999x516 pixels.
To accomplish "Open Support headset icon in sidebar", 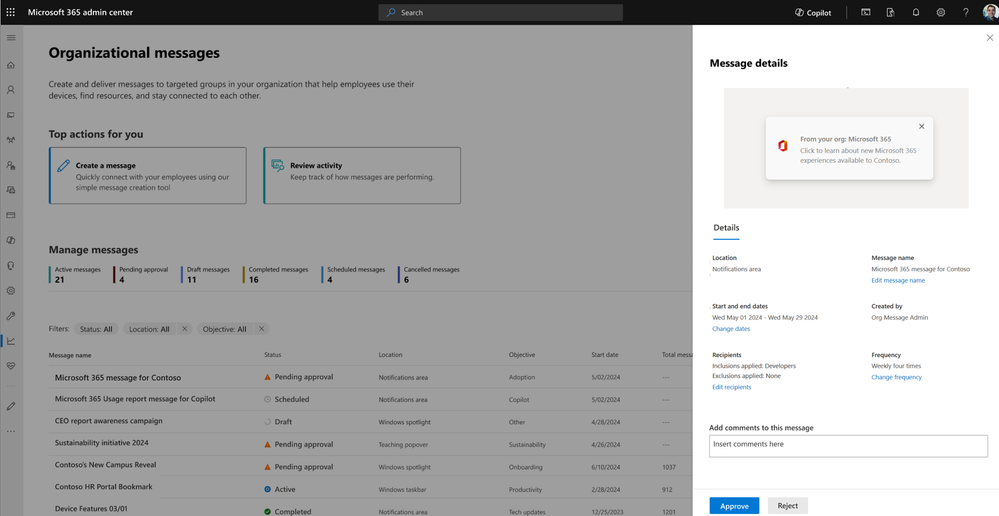I will point(11,266).
